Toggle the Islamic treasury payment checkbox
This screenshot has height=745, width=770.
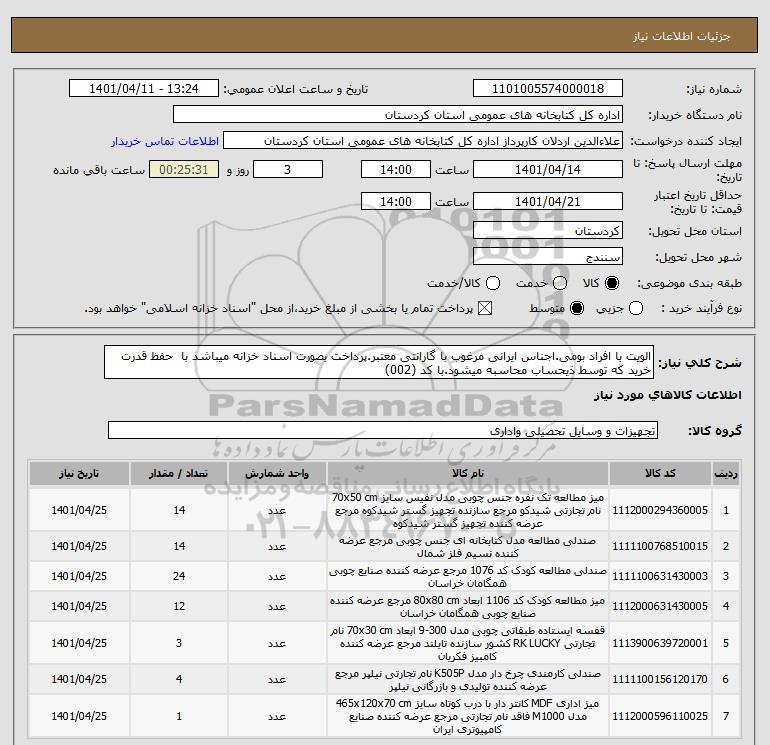click(x=485, y=308)
